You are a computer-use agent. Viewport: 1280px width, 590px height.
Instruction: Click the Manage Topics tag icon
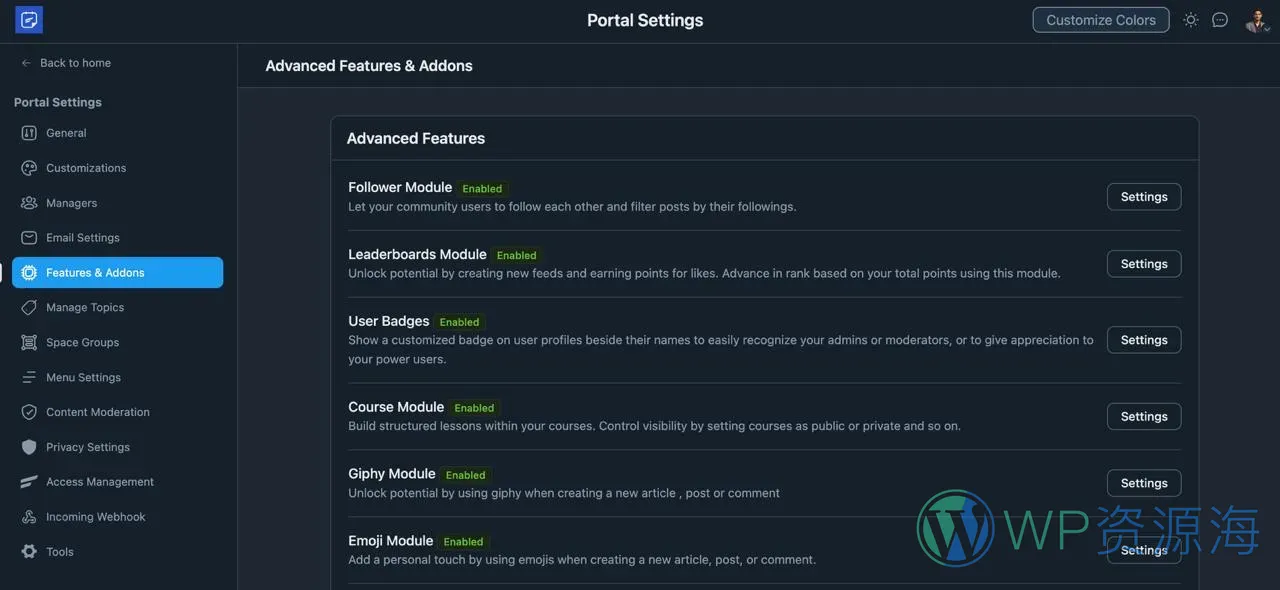pos(29,308)
